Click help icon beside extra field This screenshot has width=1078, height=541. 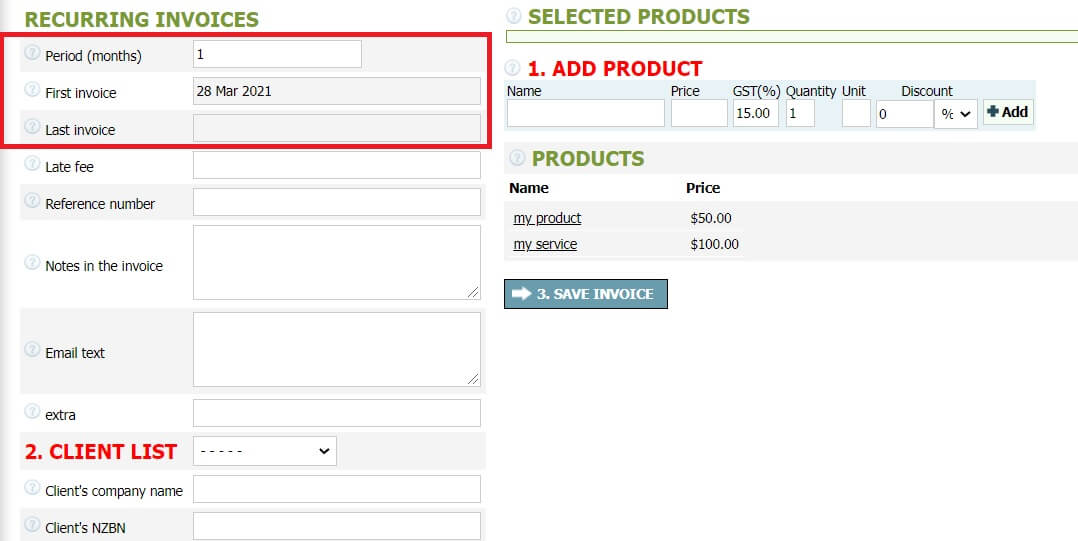click(32, 412)
